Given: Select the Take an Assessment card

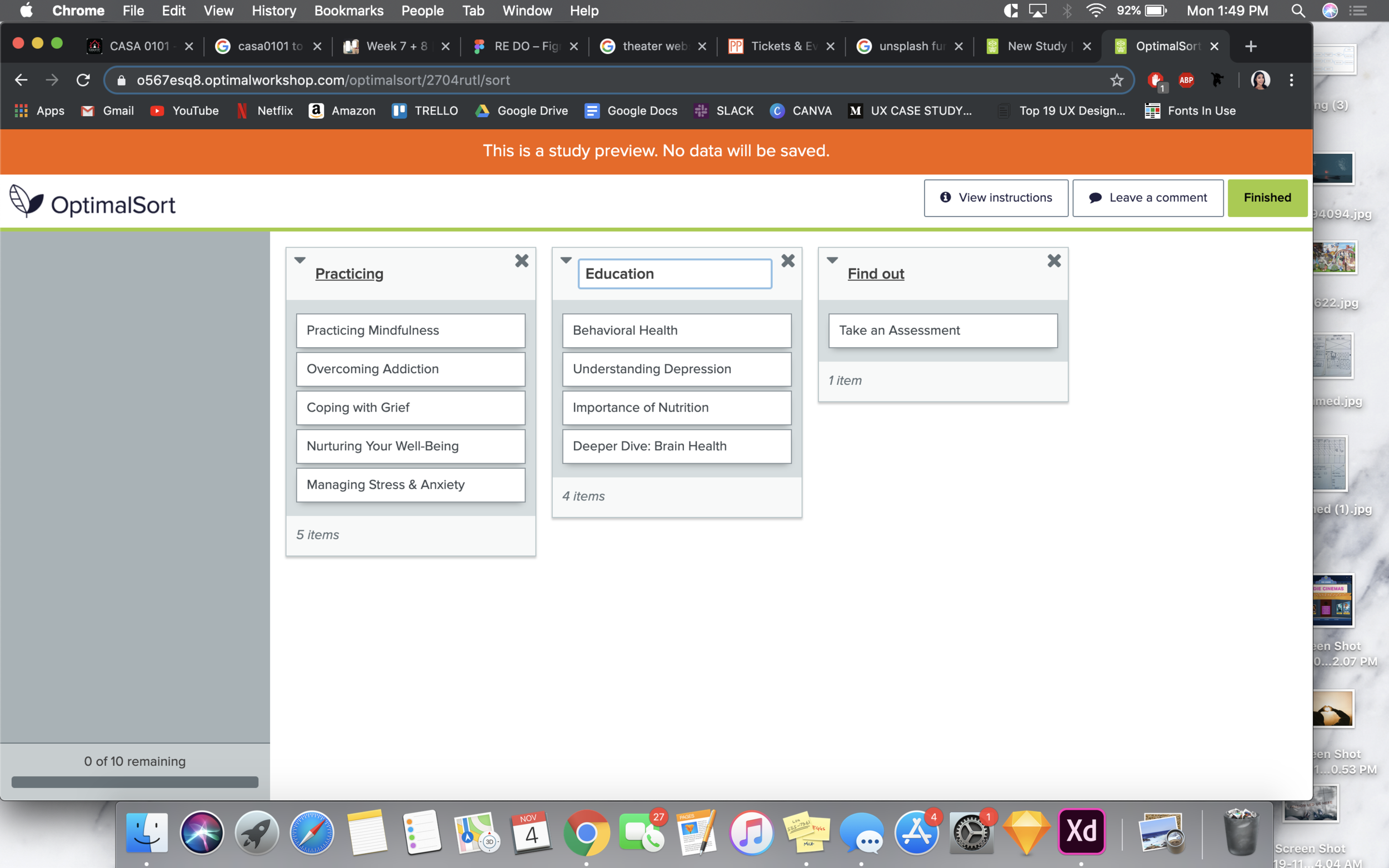Looking at the screenshot, I should pyautogui.click(x=942, y=330).
